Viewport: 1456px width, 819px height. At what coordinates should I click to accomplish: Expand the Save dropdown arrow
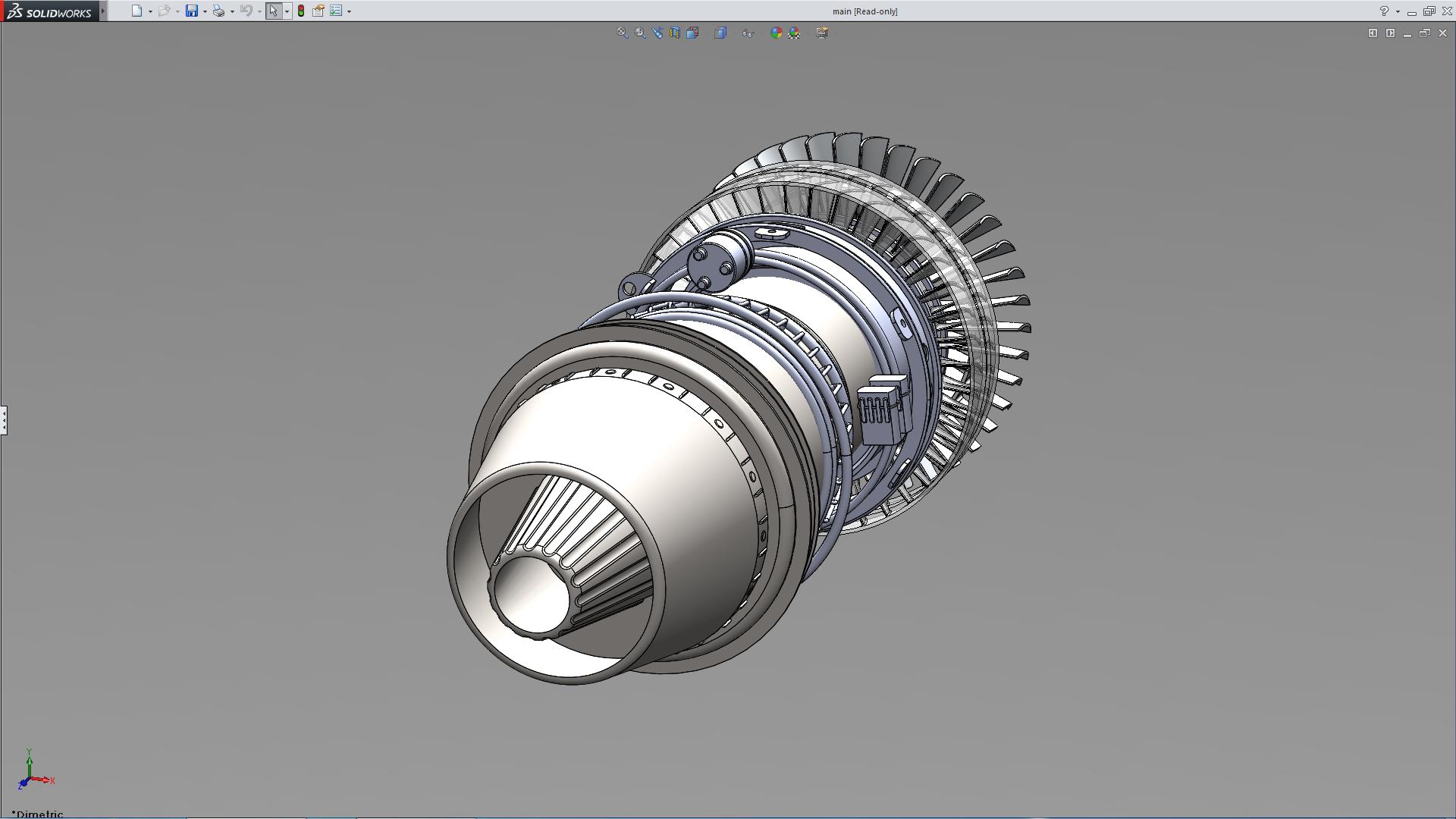(x=205, y=11)
